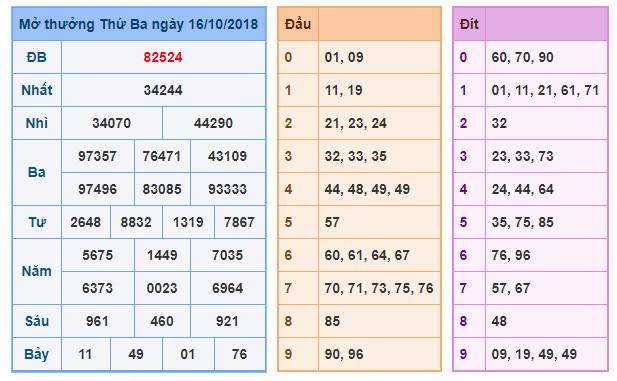
Task: Select Tư prize number 7867
Action: pos(239,222)
